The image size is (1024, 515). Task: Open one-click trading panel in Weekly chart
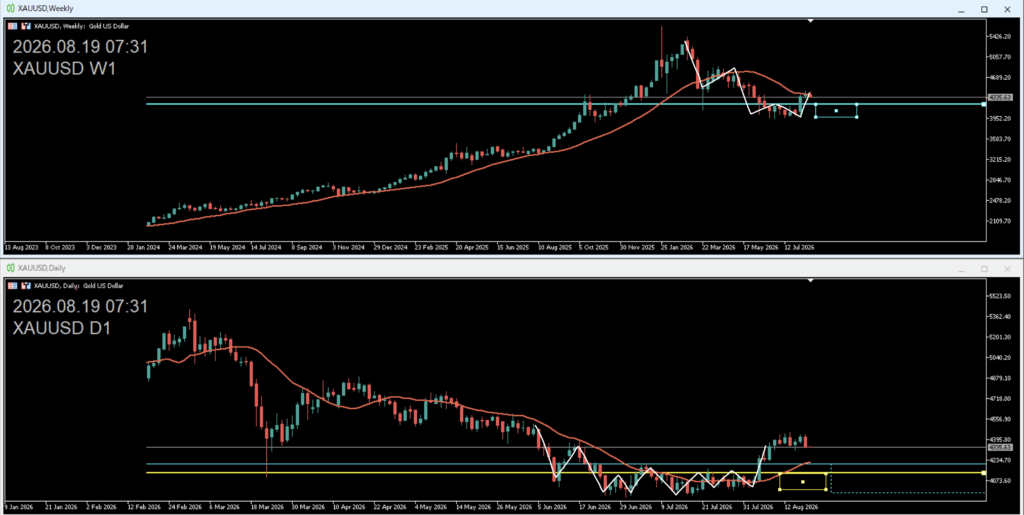pyautogui.click(x=12, y=26)
